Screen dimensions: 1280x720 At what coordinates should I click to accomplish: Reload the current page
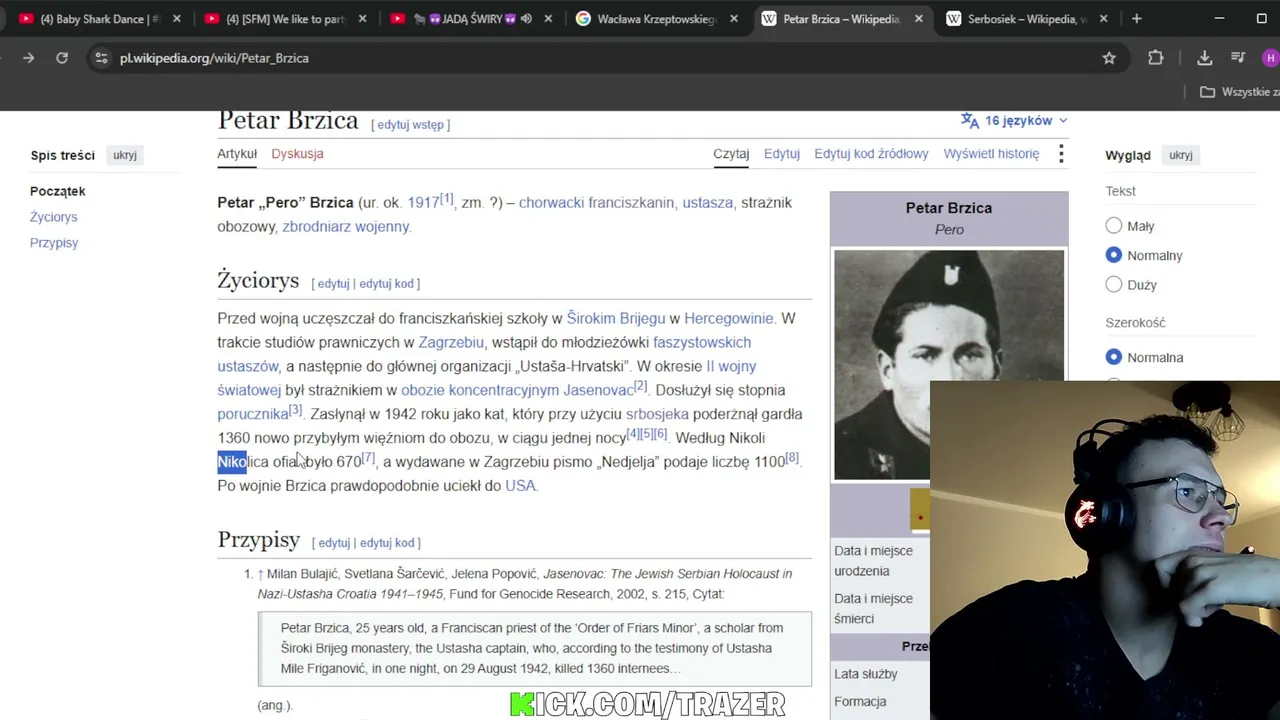coord(62,58)
